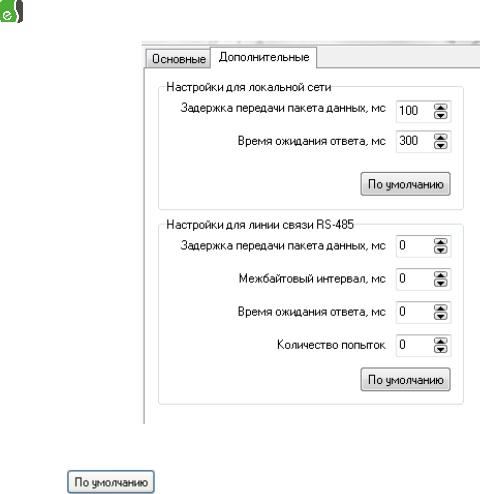The image size is (480, 494).
Task: Decrease local network packet delay value 100
Action: tap(441, 115)
